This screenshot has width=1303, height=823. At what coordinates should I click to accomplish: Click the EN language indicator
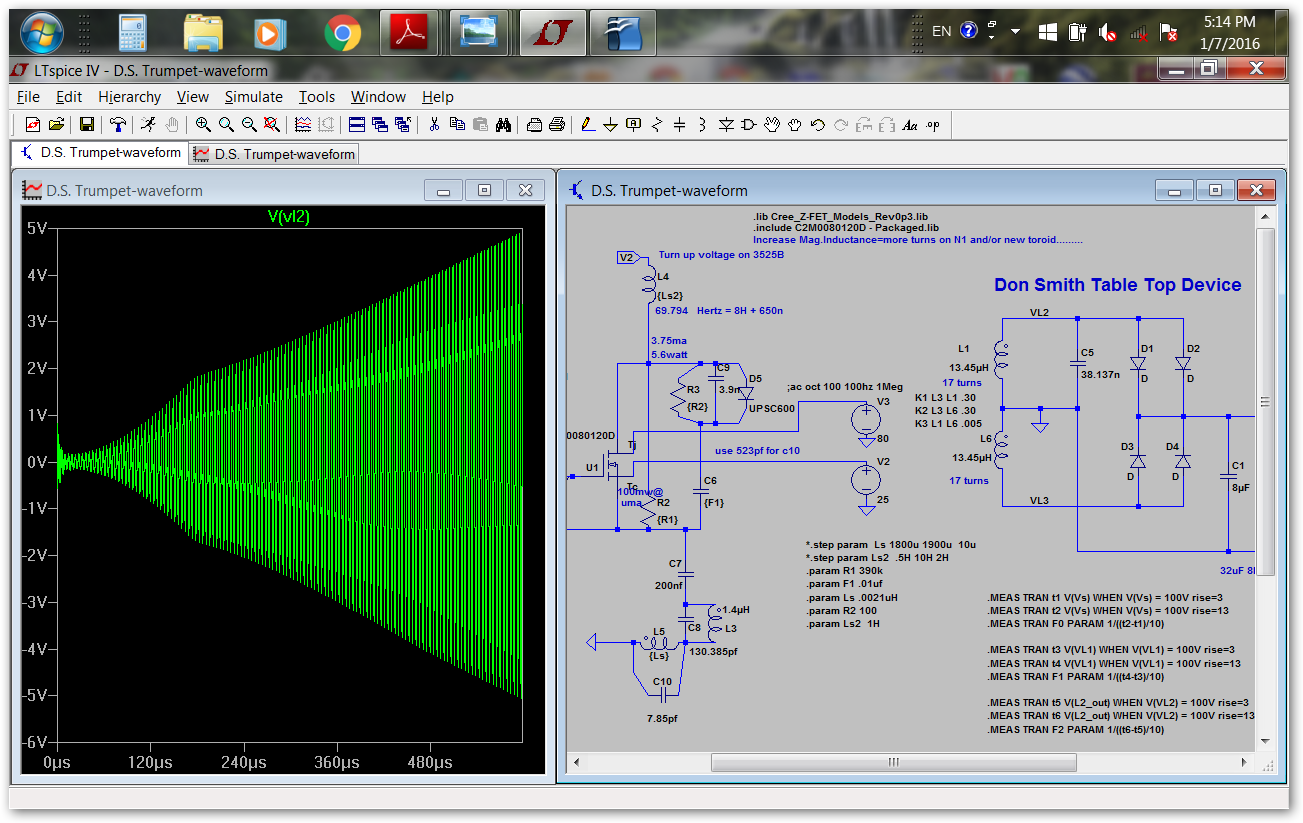941,31
